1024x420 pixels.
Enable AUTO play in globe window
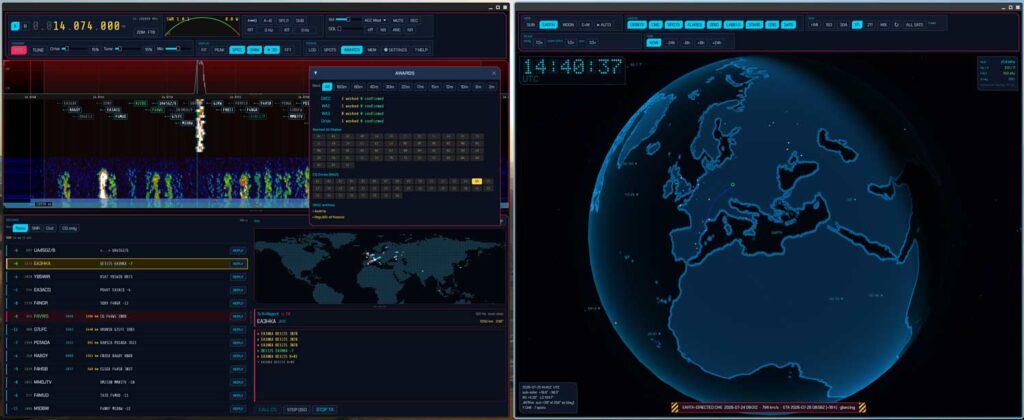coord(604,25)
